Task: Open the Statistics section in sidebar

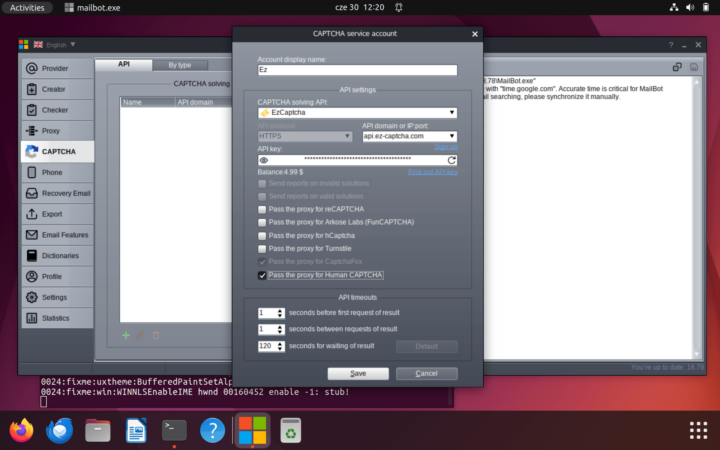Action: [x=57, y=318]
